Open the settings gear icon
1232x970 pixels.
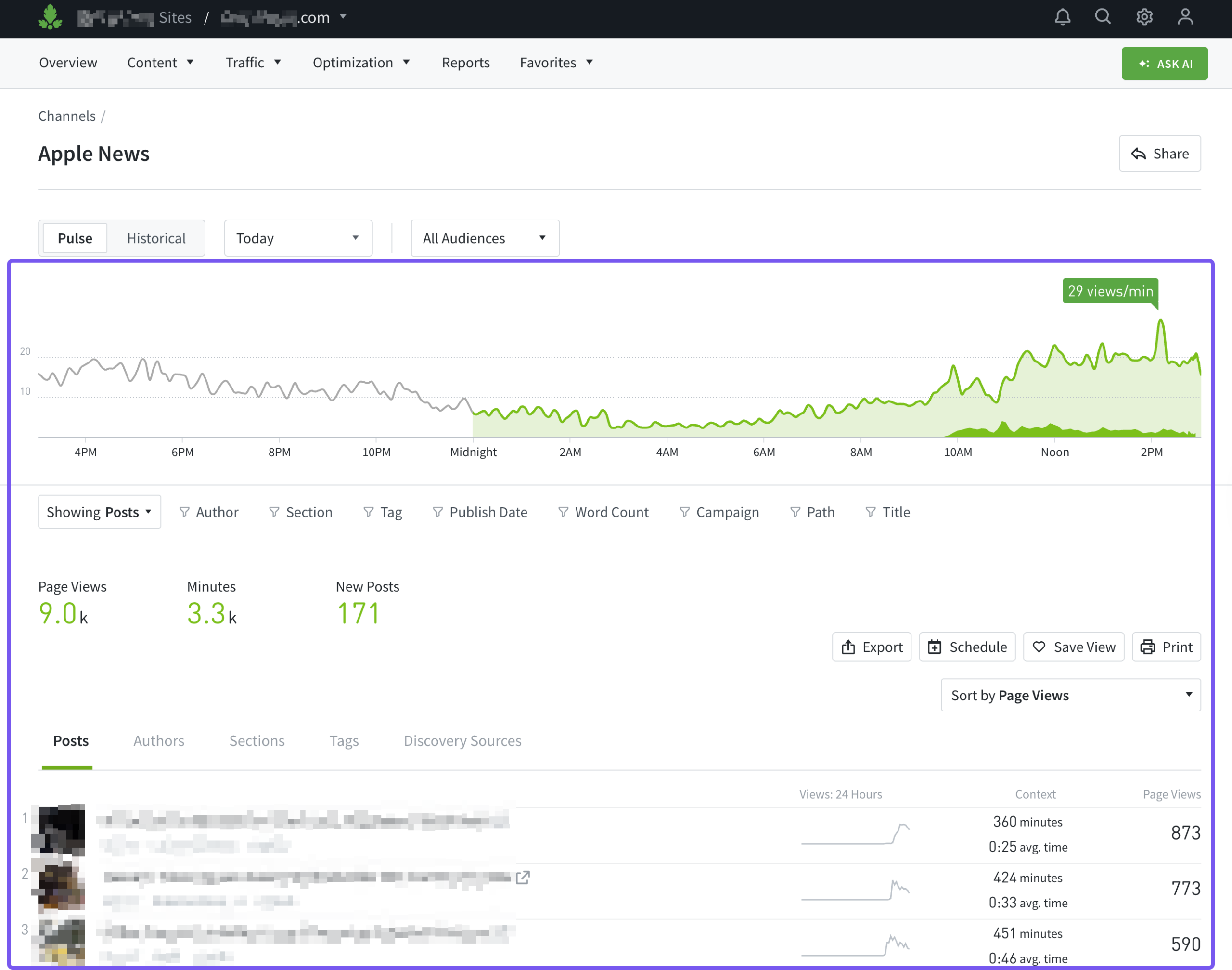pos(1144,17)
